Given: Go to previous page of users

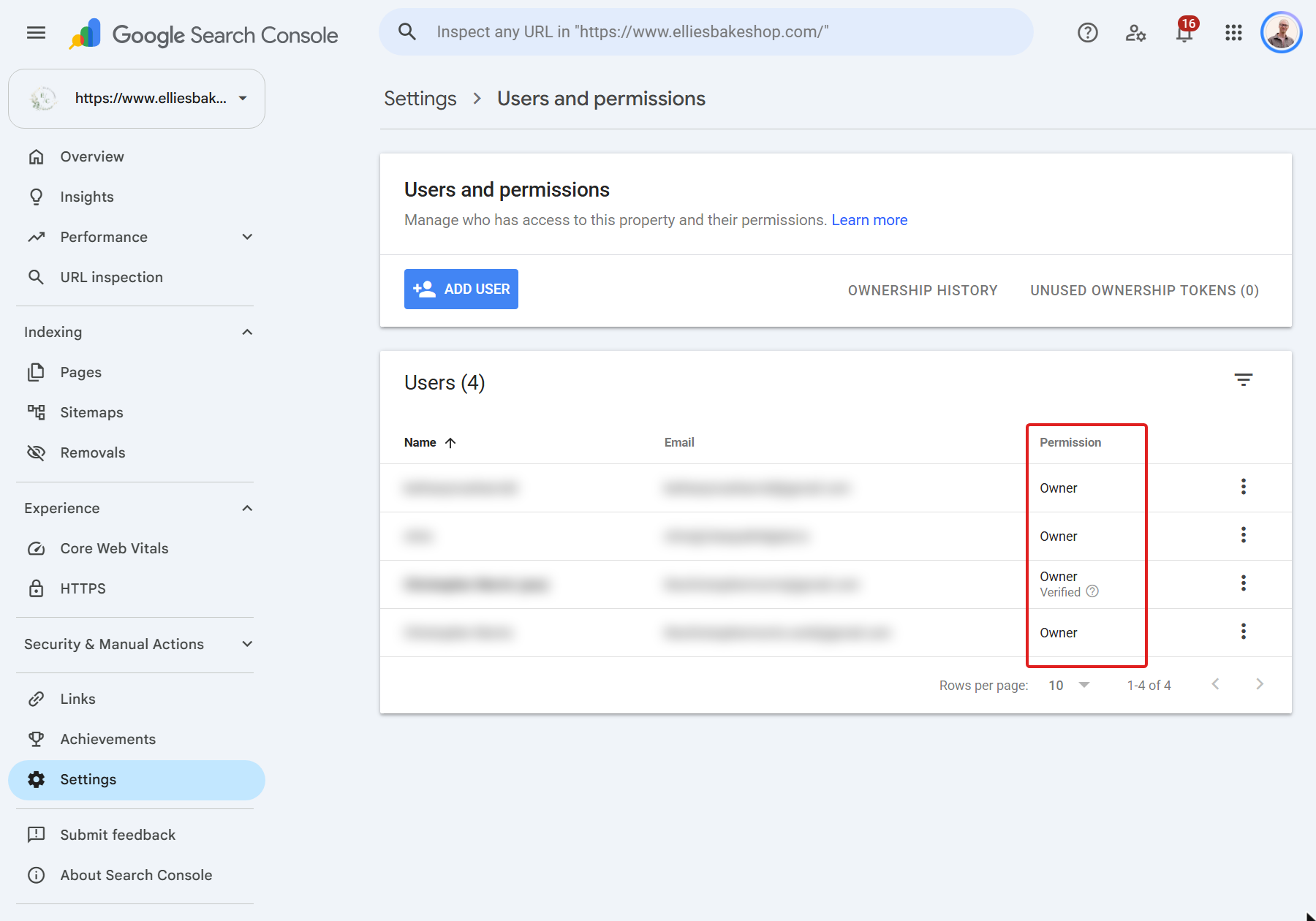Looking at the screenshot, I should coord(1215,684).
